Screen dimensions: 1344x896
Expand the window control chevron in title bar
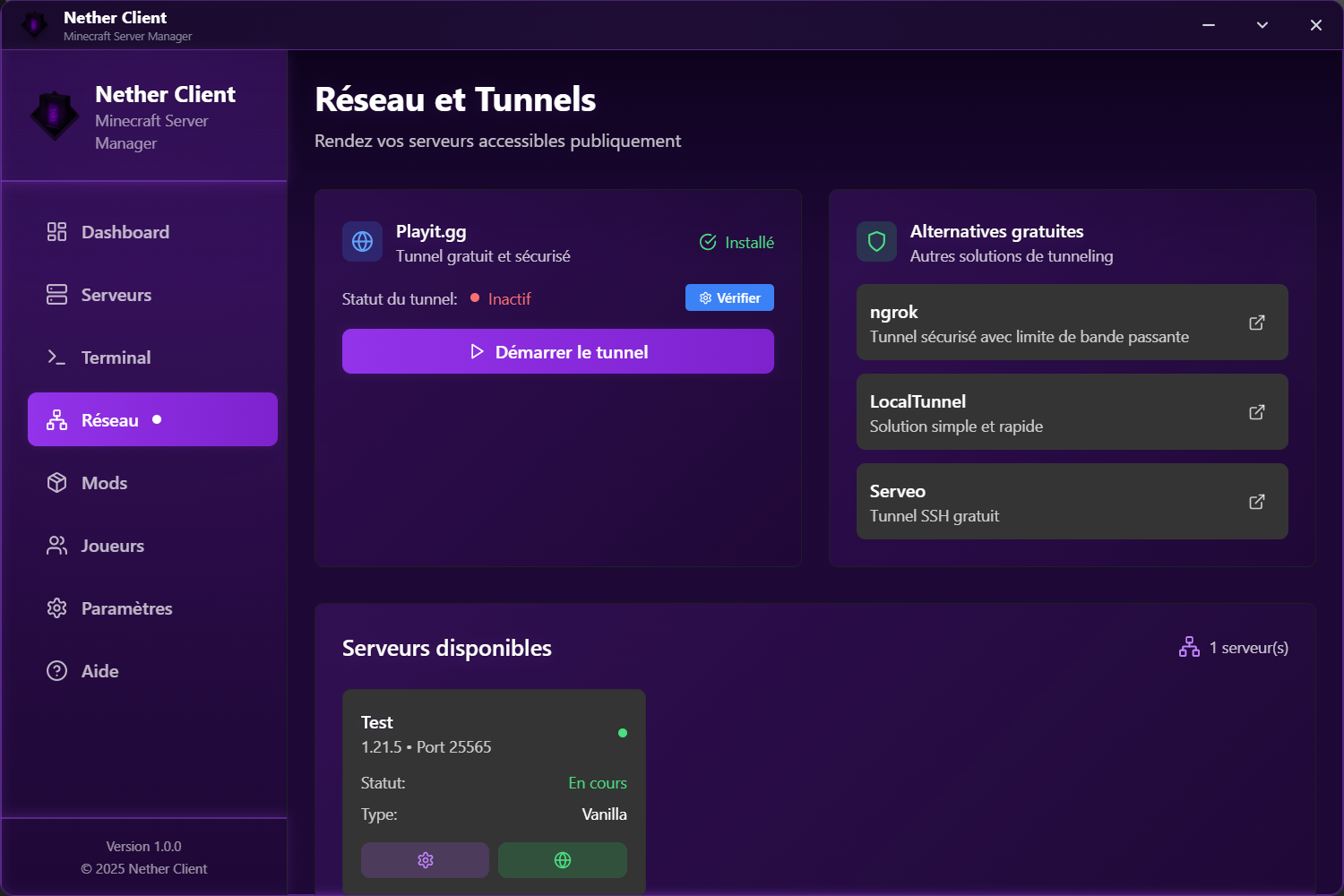(1262, 24)
